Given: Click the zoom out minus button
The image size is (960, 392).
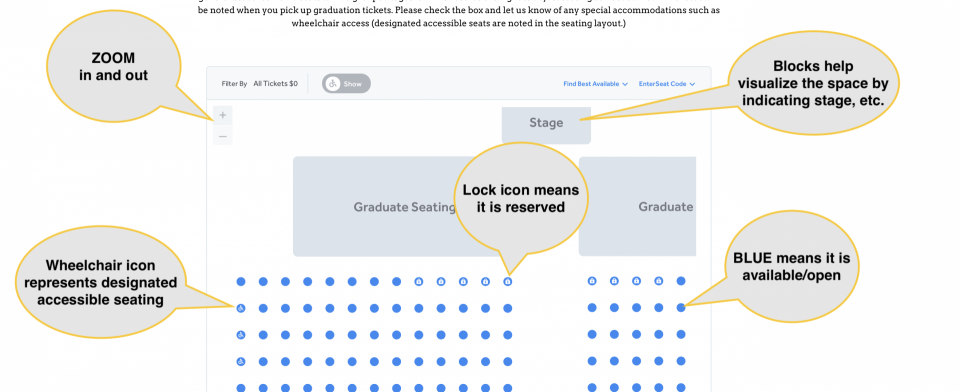Looking at the screenshot, I should [223, 136].
